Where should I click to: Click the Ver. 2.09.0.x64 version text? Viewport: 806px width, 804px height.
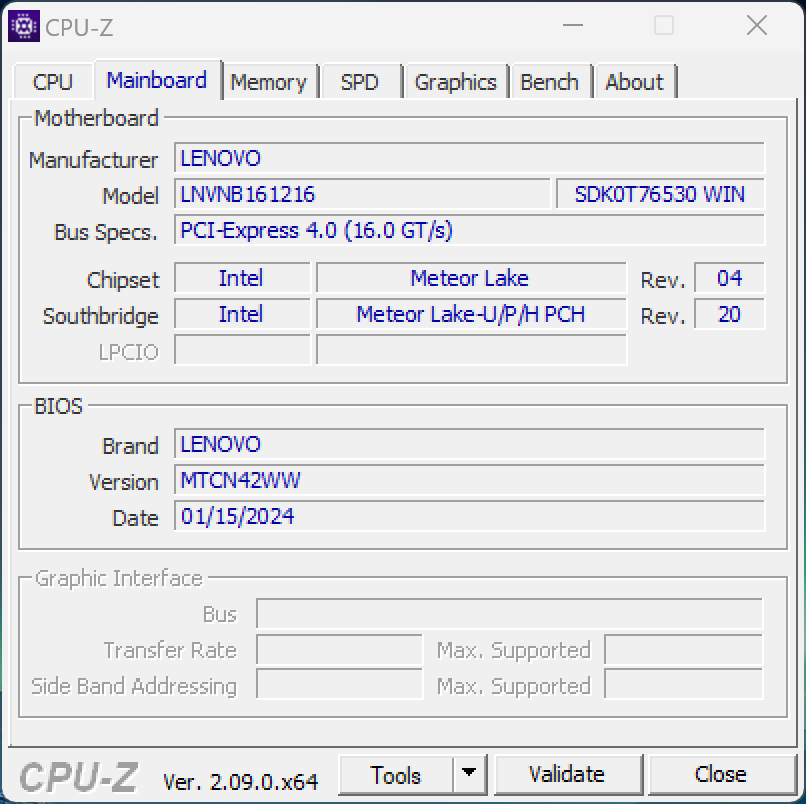[x=241, y=782]
